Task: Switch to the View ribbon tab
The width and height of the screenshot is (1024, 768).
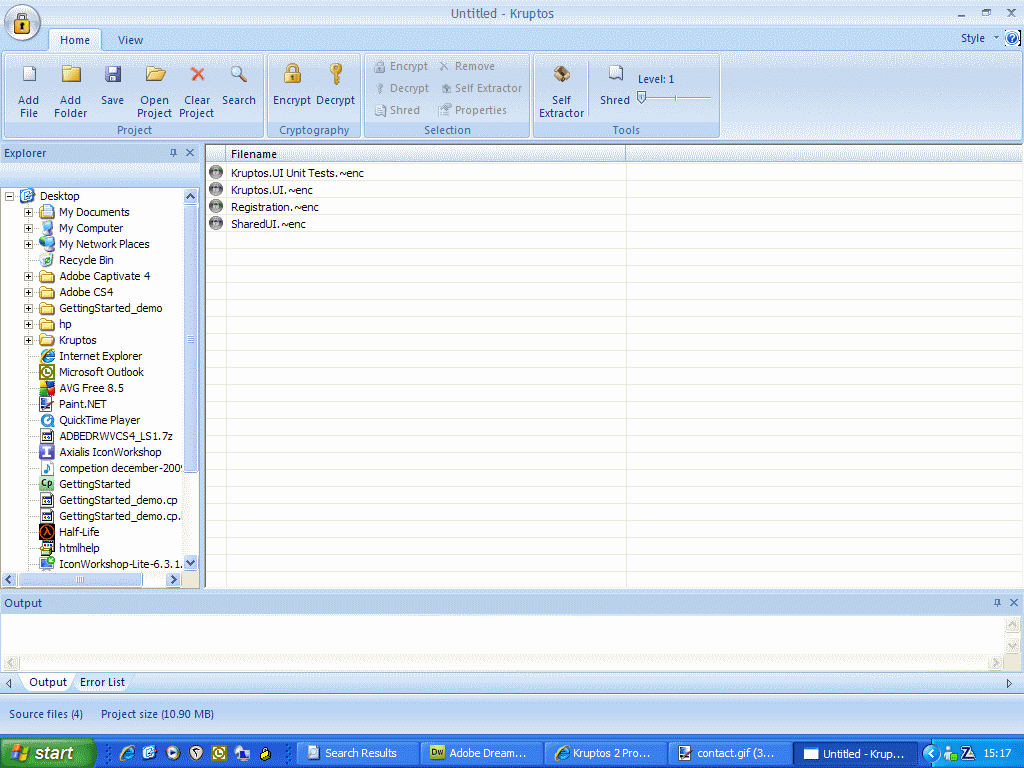Action: [x=130, y=40]
